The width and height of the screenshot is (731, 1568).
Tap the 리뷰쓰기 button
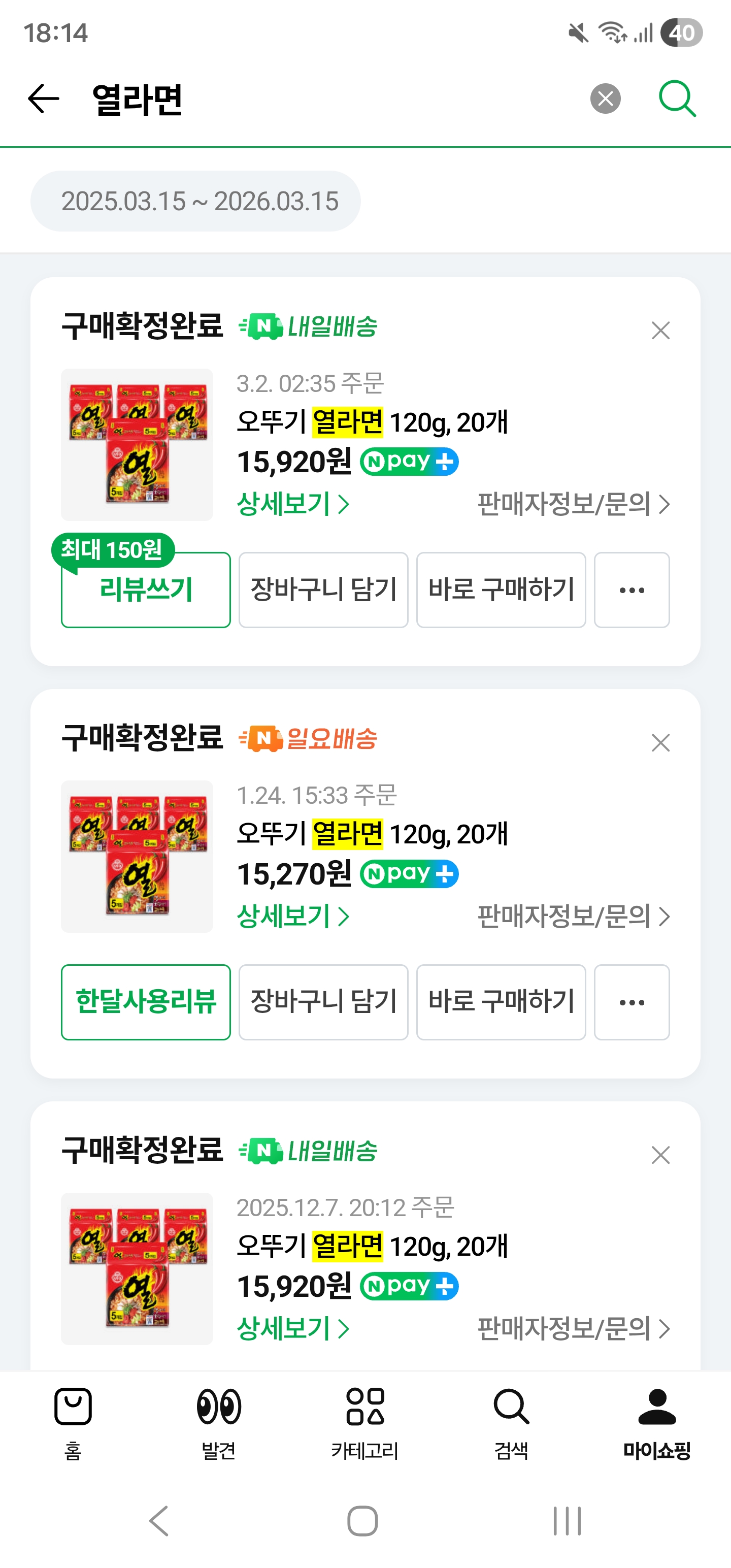[x=146, y=590]
